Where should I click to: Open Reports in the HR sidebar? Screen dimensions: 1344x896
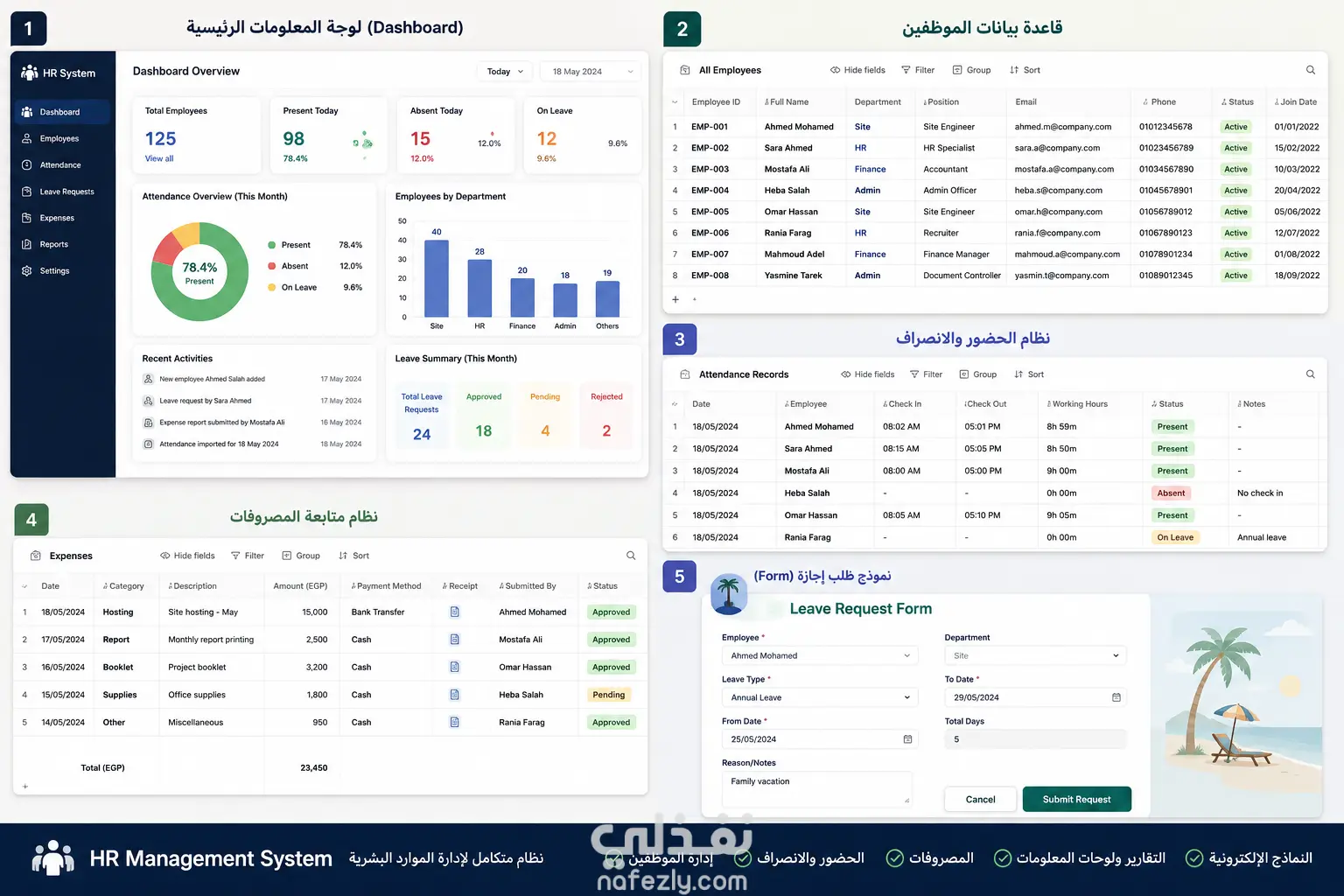pos(53,244)
